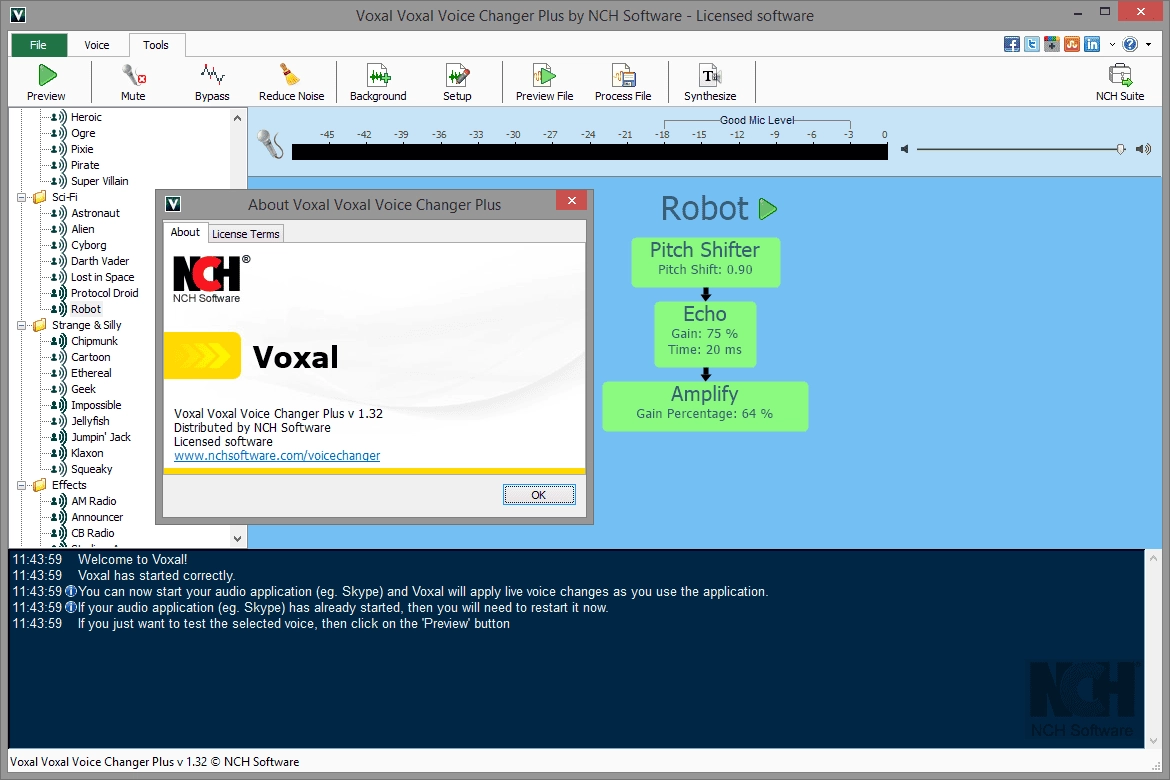Click the log panel scroll-down arrow
The image size is (1170, 780).
click(x=1153, y=740)
